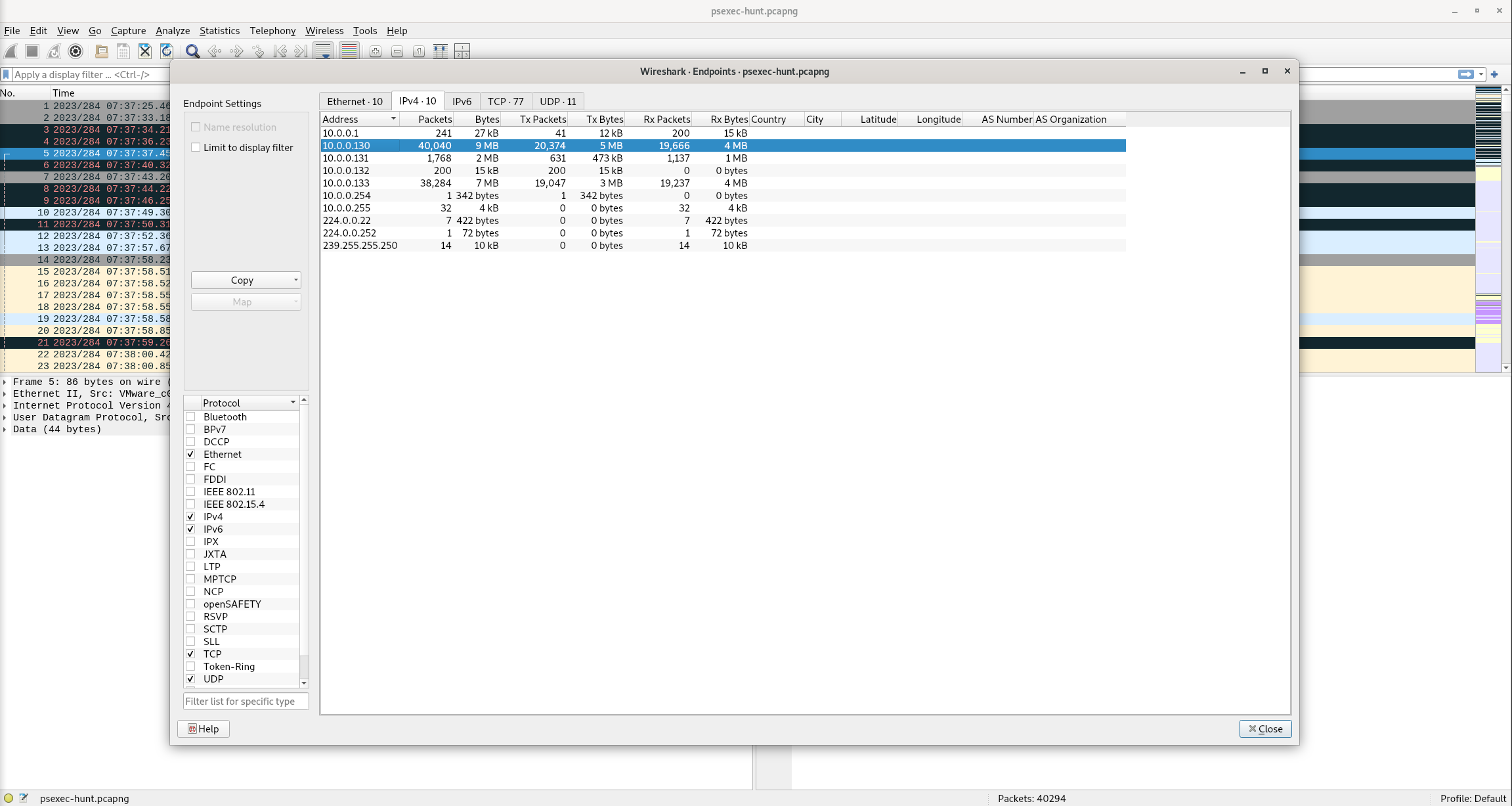
Task: Click Help button in Endpoints dialog
Action: 204,728
